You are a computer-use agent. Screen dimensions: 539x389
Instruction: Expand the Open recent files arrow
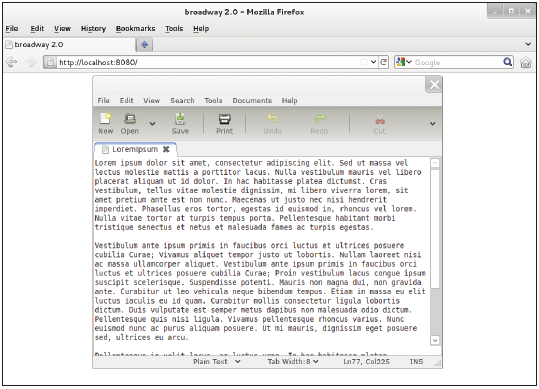click(152, 124)
